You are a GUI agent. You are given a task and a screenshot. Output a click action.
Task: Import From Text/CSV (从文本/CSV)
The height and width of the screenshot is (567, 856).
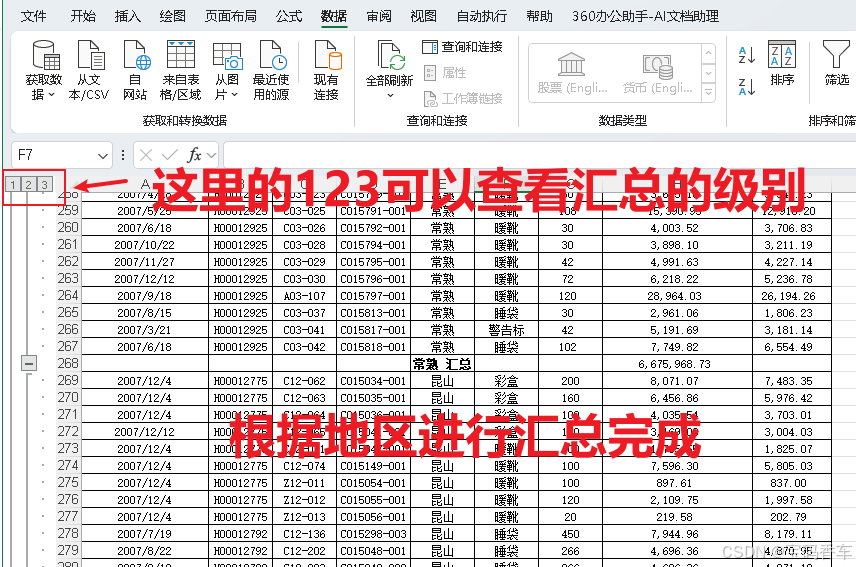(x=89, y=70)
